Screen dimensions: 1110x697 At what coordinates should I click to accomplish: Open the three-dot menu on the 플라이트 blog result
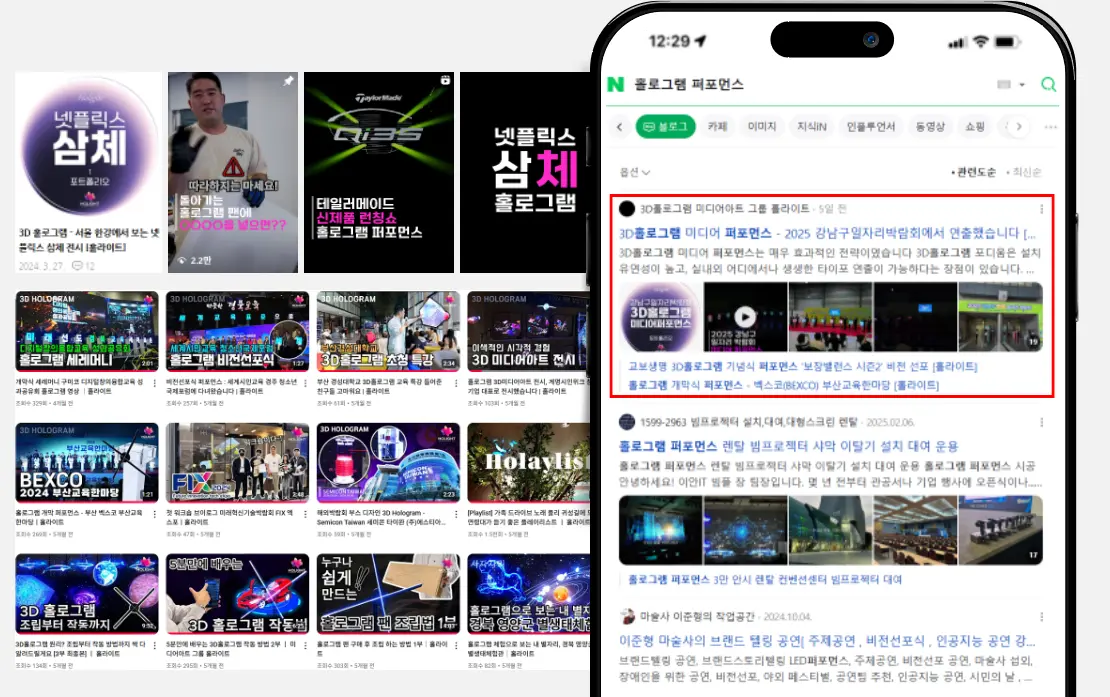(x=1043, y=207)
